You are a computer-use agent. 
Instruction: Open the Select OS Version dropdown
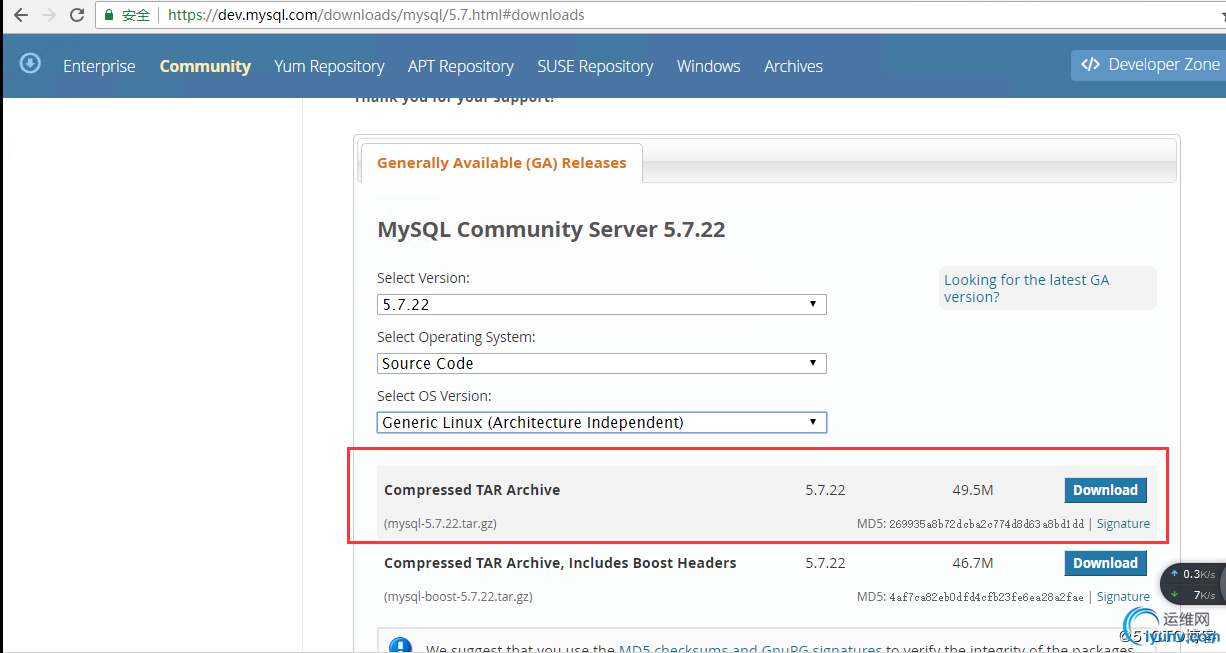coord(602,422)
